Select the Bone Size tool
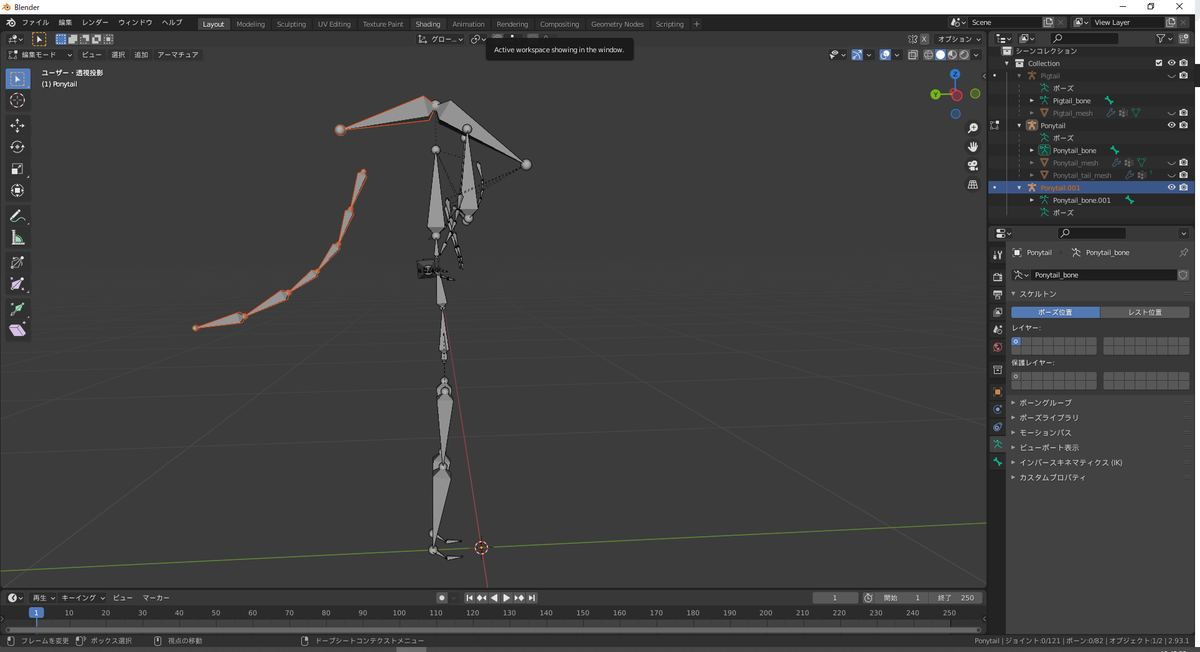This screenshot has width=1200, height=652. tap(18, 285)
